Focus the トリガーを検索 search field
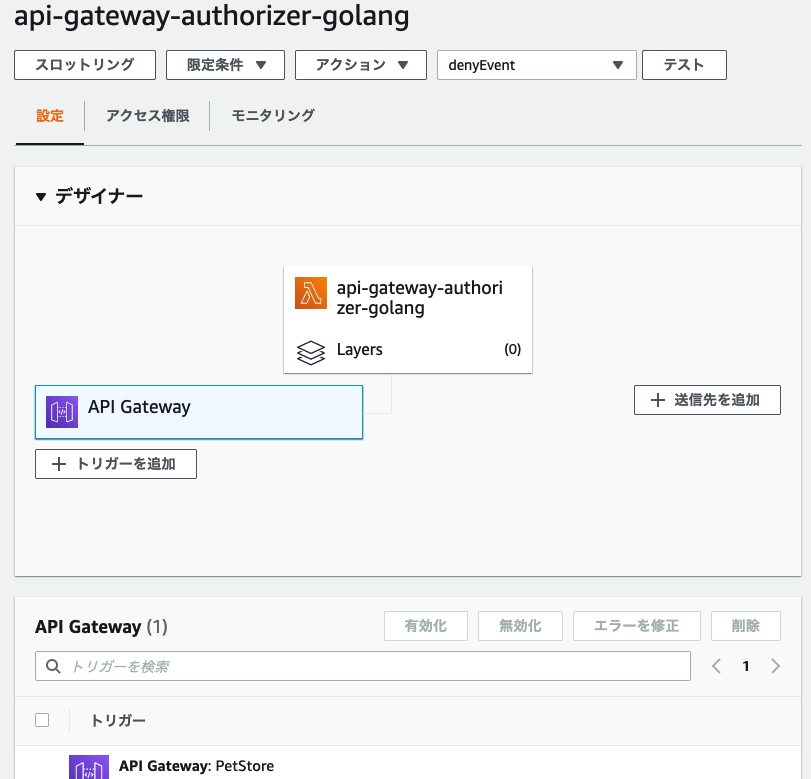811x779 pixels. (363, 666)
